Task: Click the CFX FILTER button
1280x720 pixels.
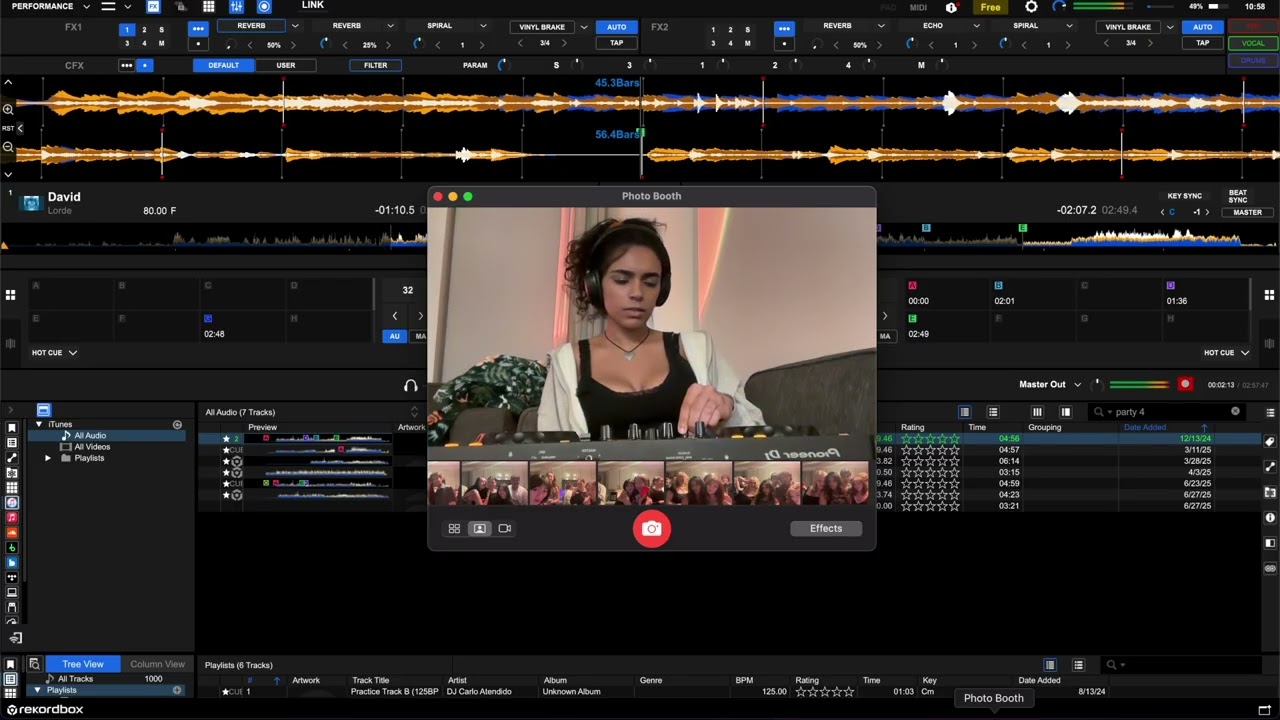Action: coord(376,65)
